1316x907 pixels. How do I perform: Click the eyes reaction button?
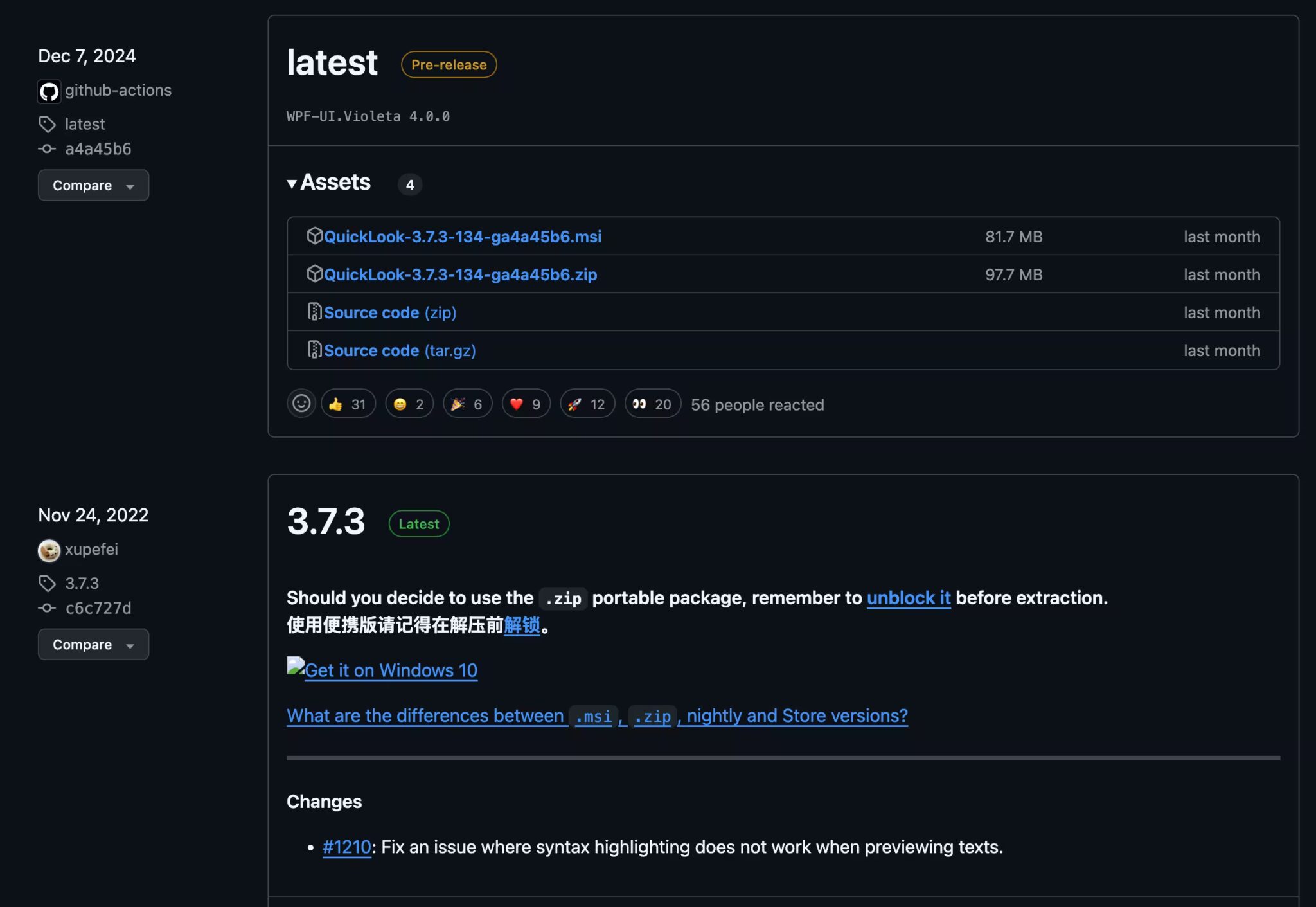tap(652, 404)
